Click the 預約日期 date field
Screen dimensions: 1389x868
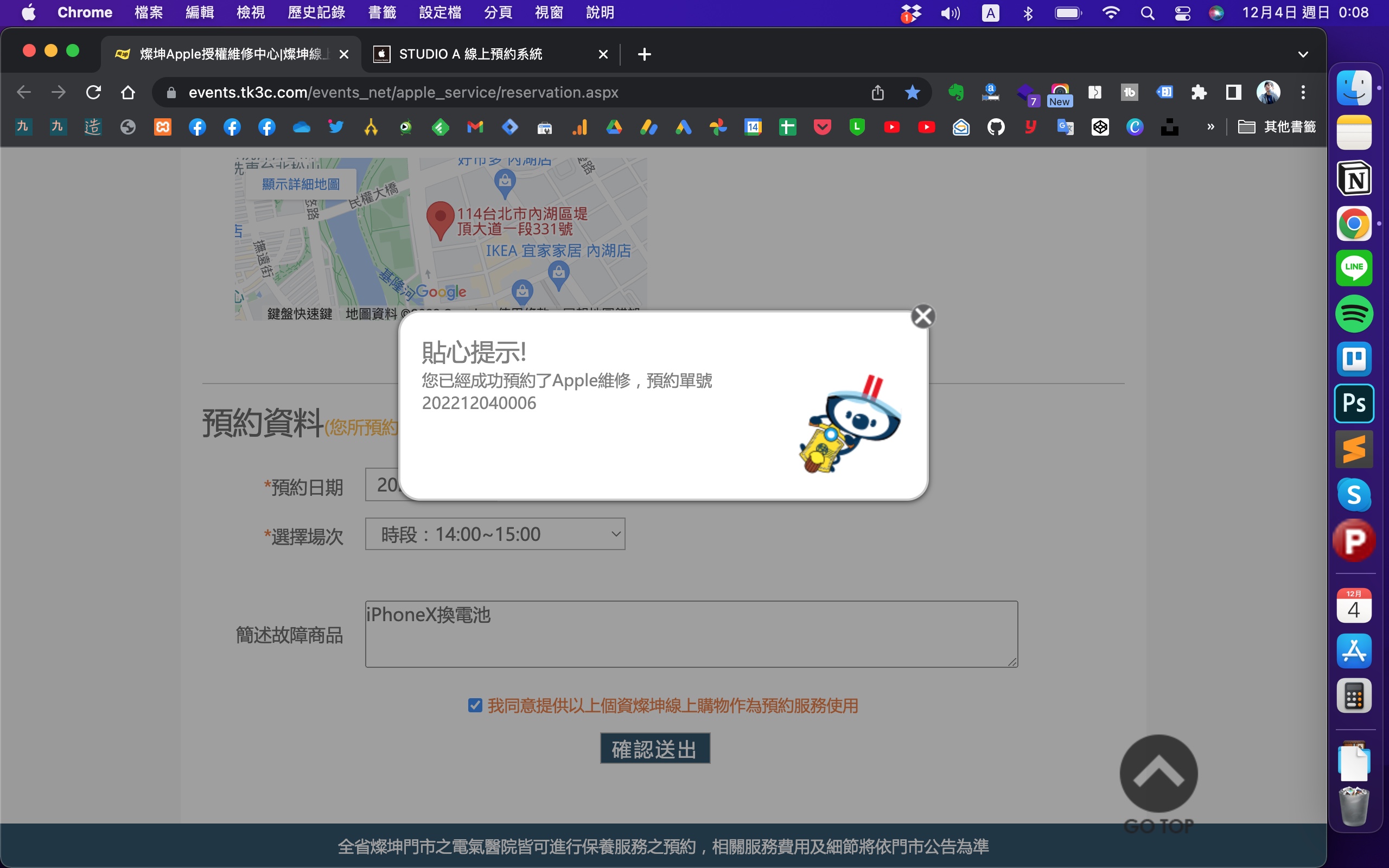[383, 484]
